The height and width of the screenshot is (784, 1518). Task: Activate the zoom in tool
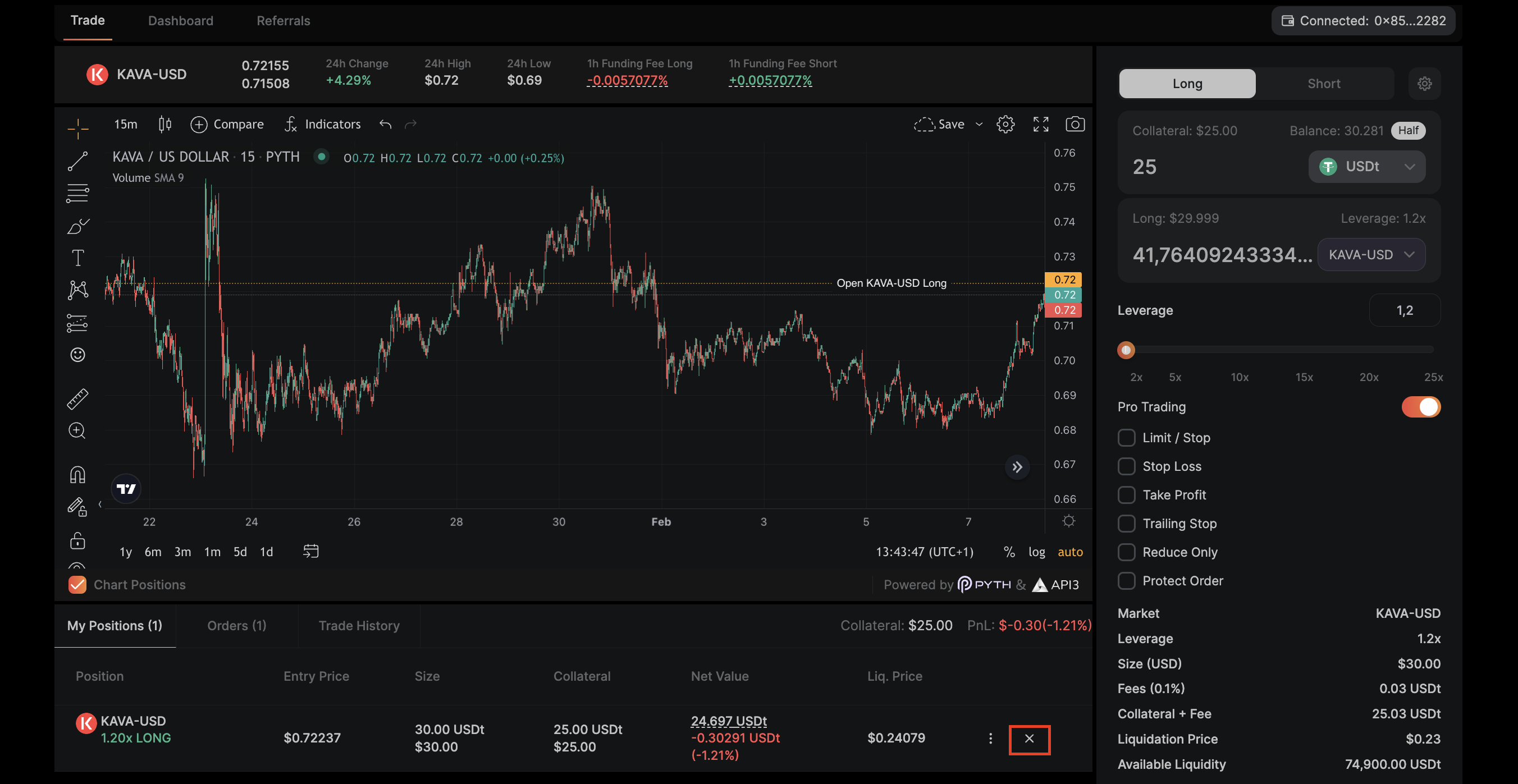pos(78,430)
